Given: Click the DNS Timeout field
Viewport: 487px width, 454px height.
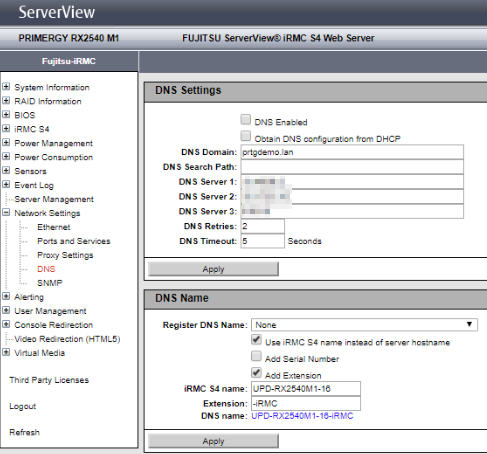Looking at the screenshot, I should coord(263,241).
